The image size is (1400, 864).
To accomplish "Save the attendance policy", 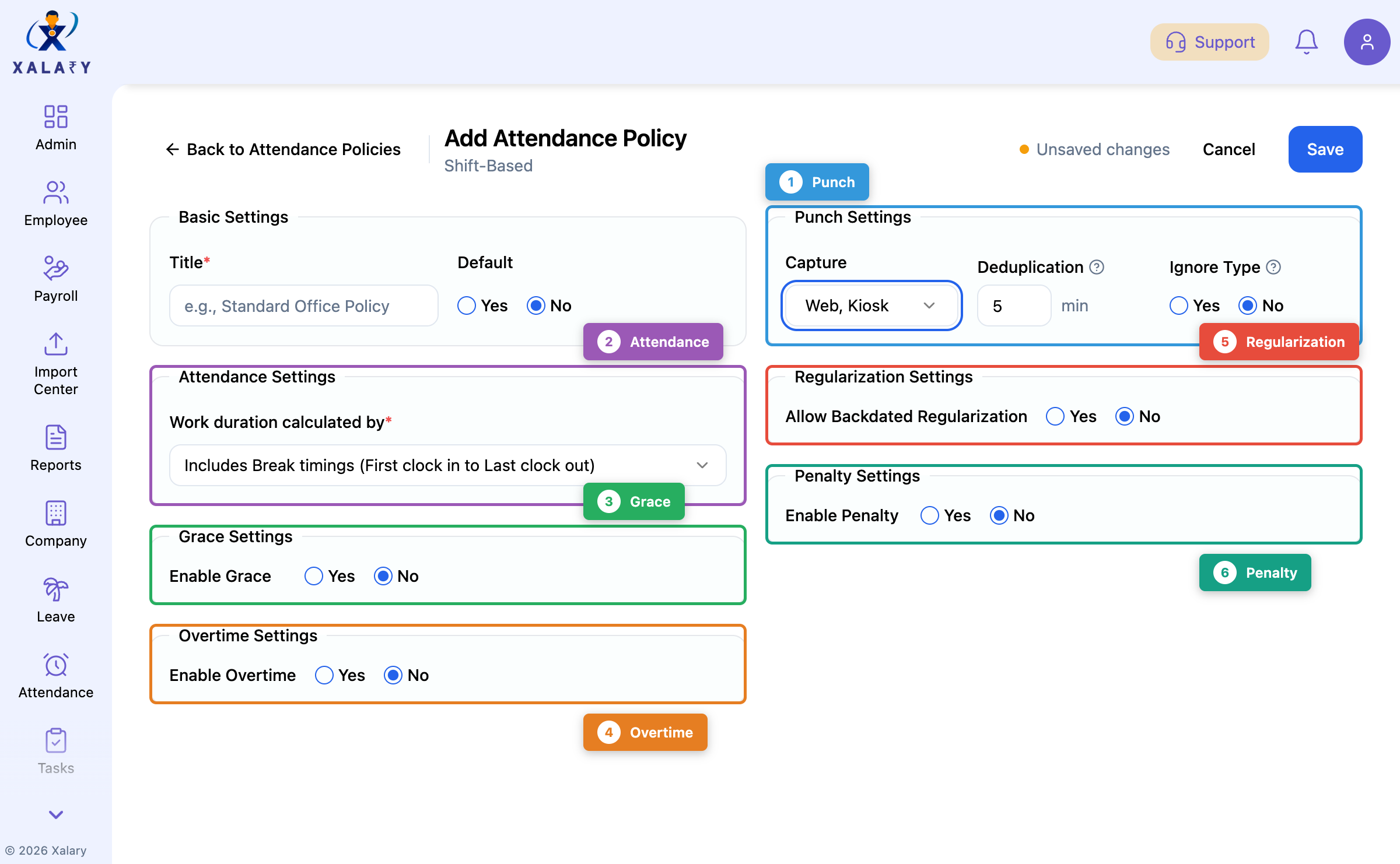I will 1325,149.
